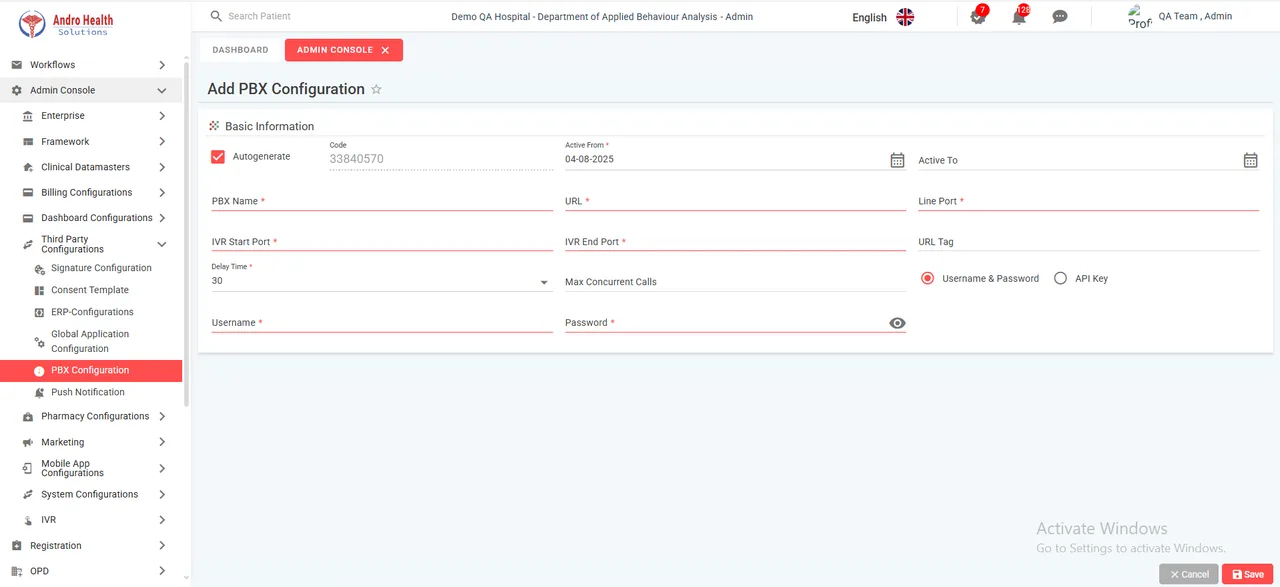This screenshot has width=1280, height=587.
Task: Focus the IVR Start Port field
Action: (381, 242)
